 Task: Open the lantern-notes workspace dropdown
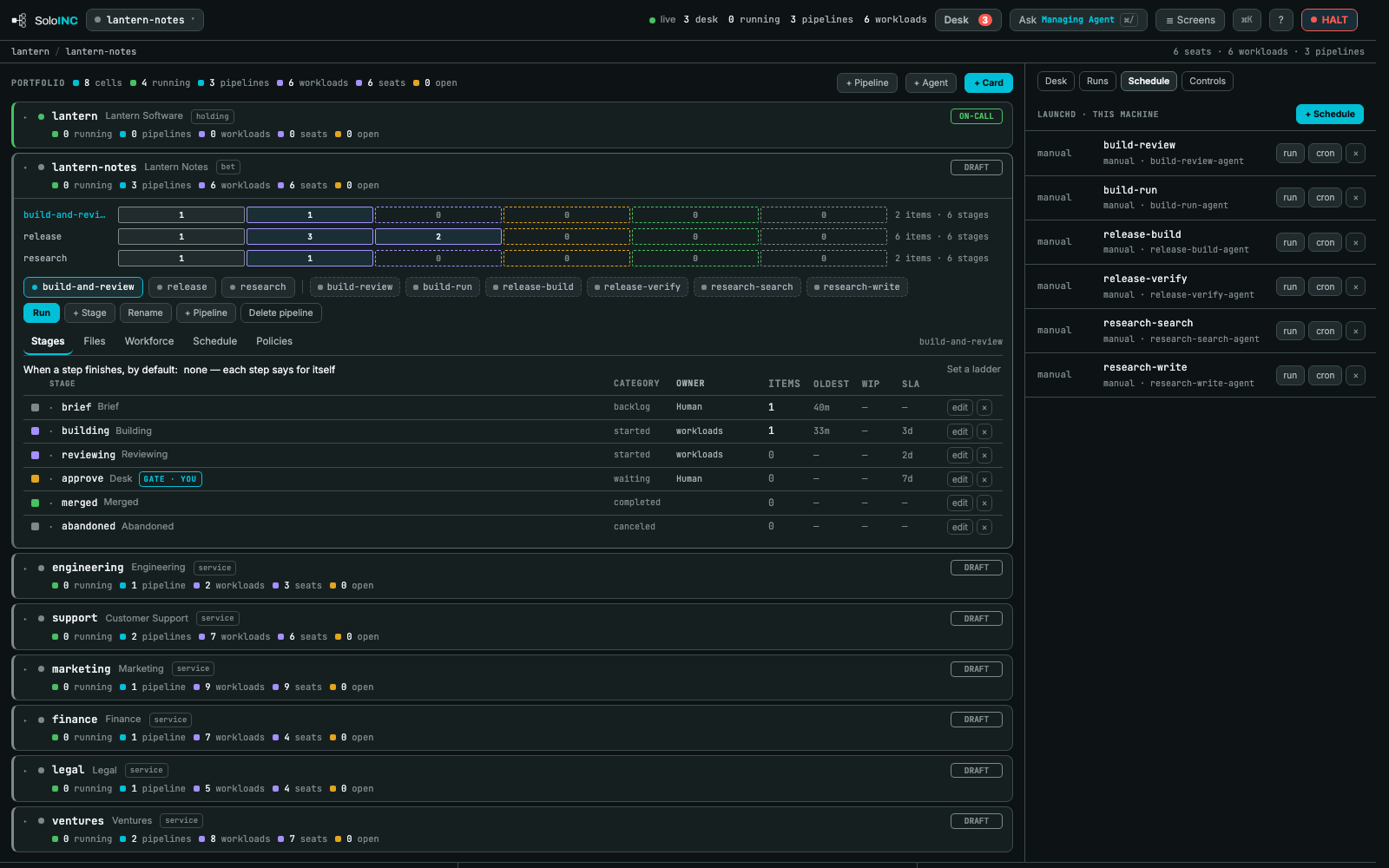point(145,20)
